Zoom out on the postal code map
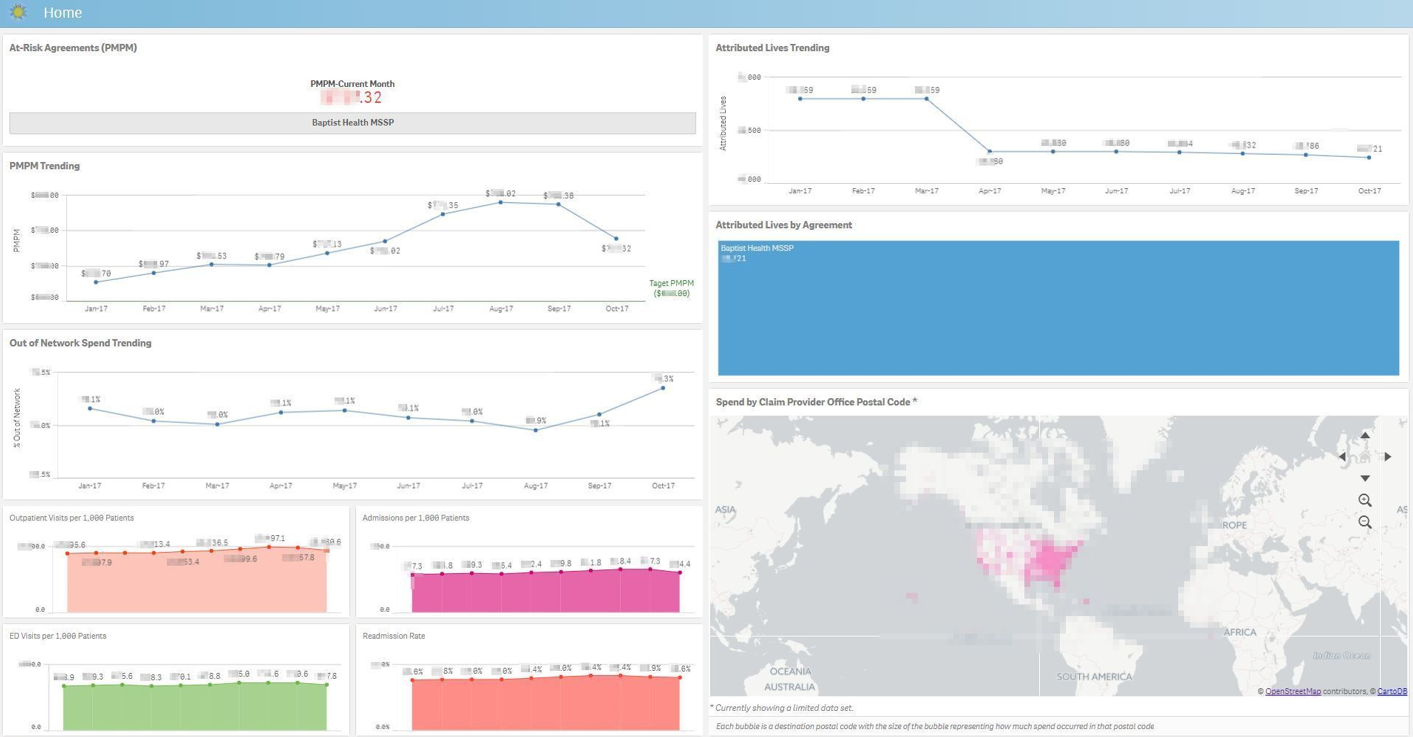This screenshot has width=1413, height=737. [1364, 522]
